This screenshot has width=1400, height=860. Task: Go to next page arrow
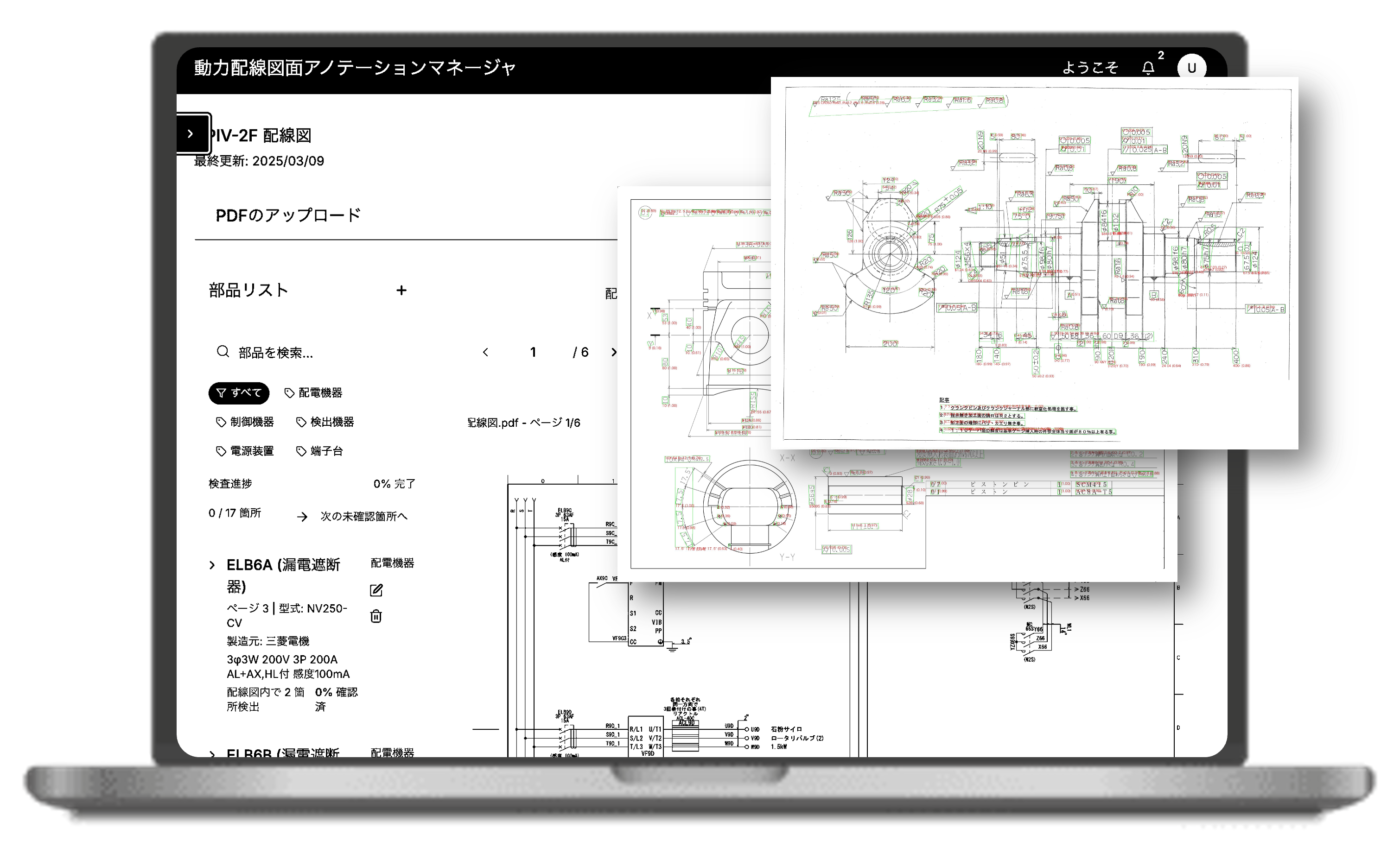613,353
